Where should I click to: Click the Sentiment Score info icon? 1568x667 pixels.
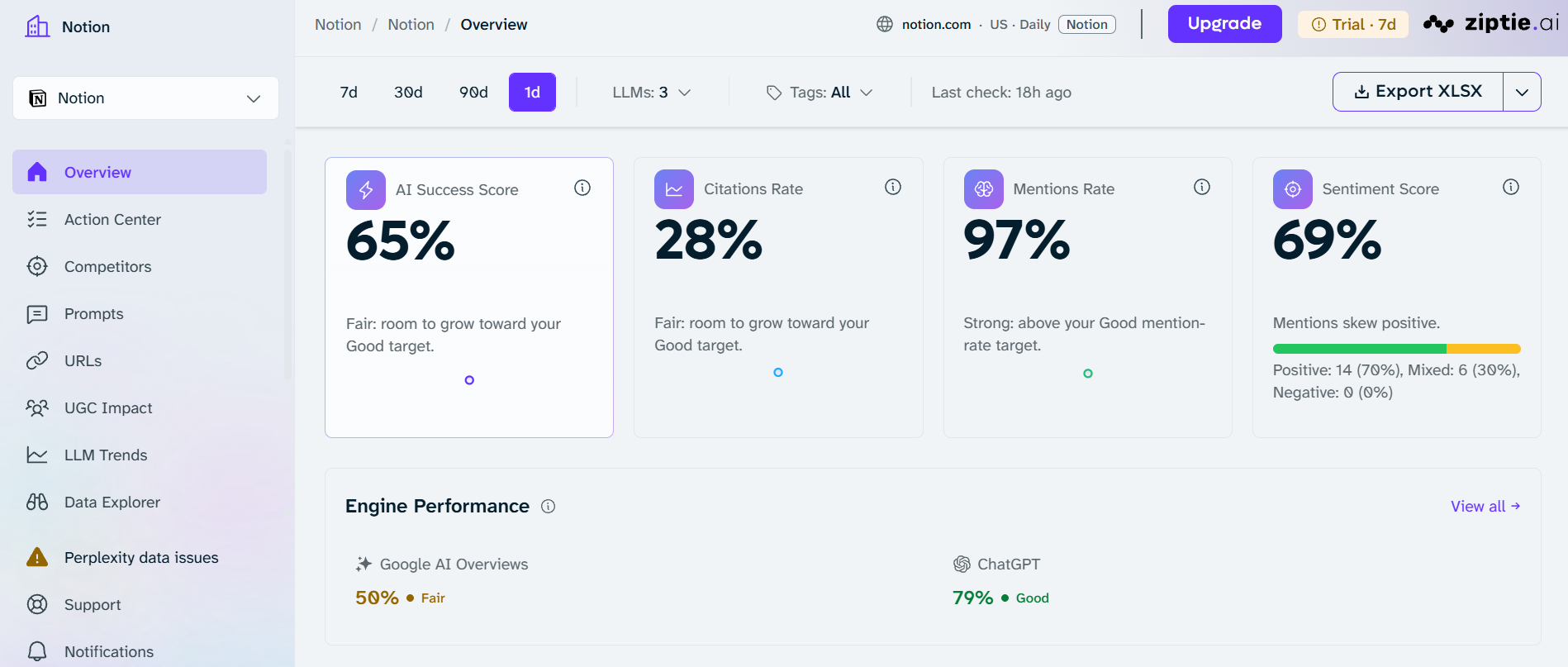coord(1511,187)
